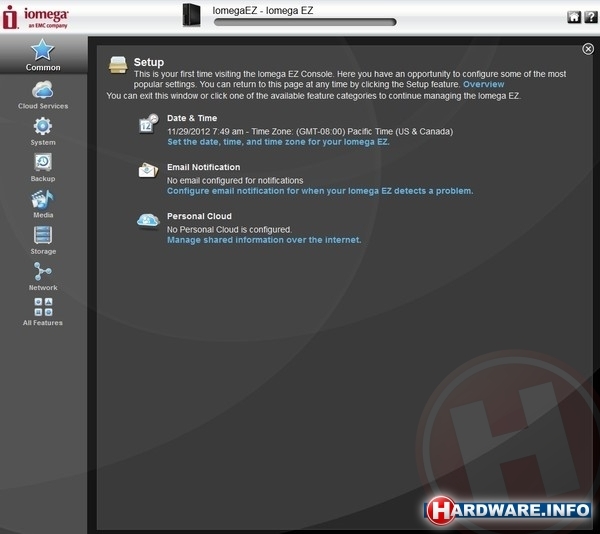Close the Setup panel with X
The width and height of the screenshot is (600, 534).
coord(588,49)
